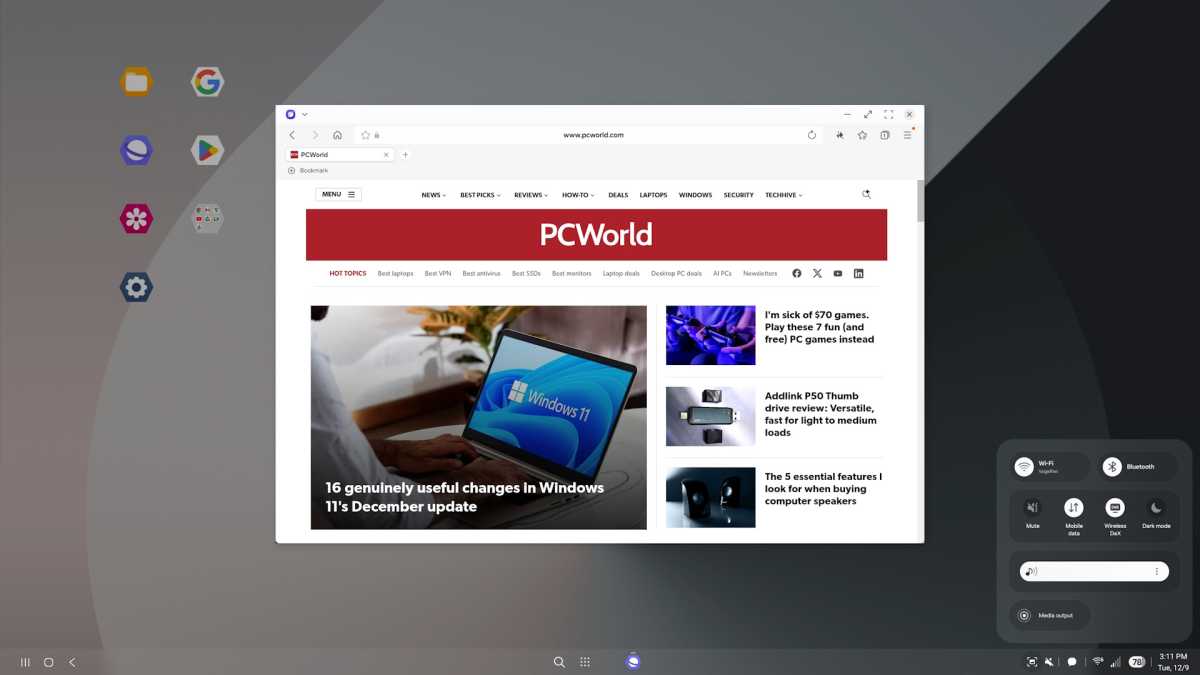Open the apps grid in taskbar
The image size is (1200, 675).
pos(585,662)
